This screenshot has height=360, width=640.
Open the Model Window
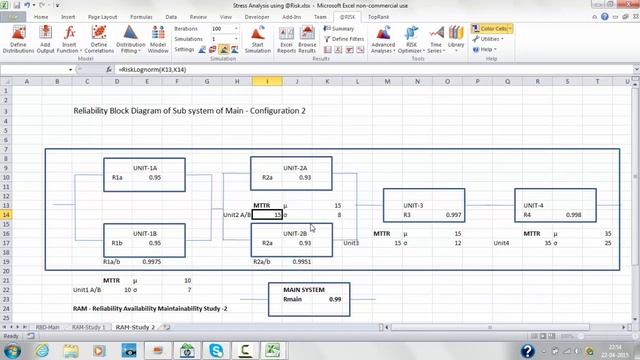158,39
